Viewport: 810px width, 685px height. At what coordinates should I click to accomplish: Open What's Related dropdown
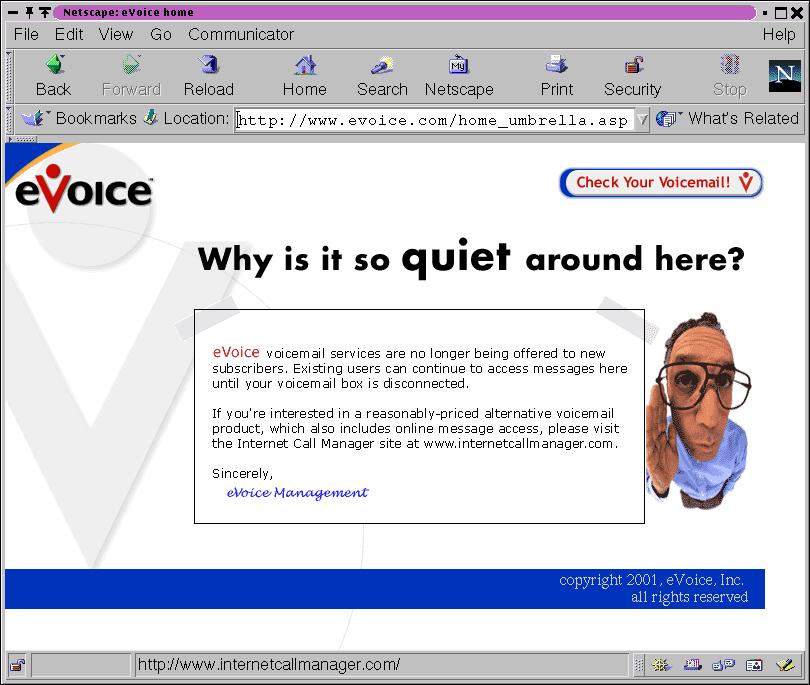[729, 119]
